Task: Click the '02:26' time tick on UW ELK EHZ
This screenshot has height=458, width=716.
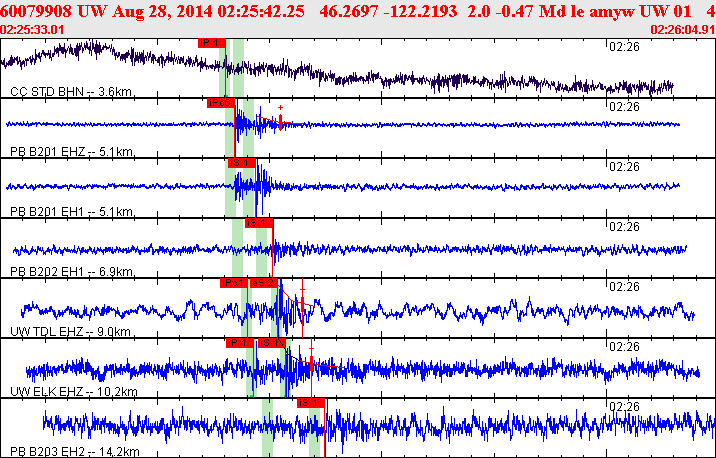Action: tap(624, 347)
